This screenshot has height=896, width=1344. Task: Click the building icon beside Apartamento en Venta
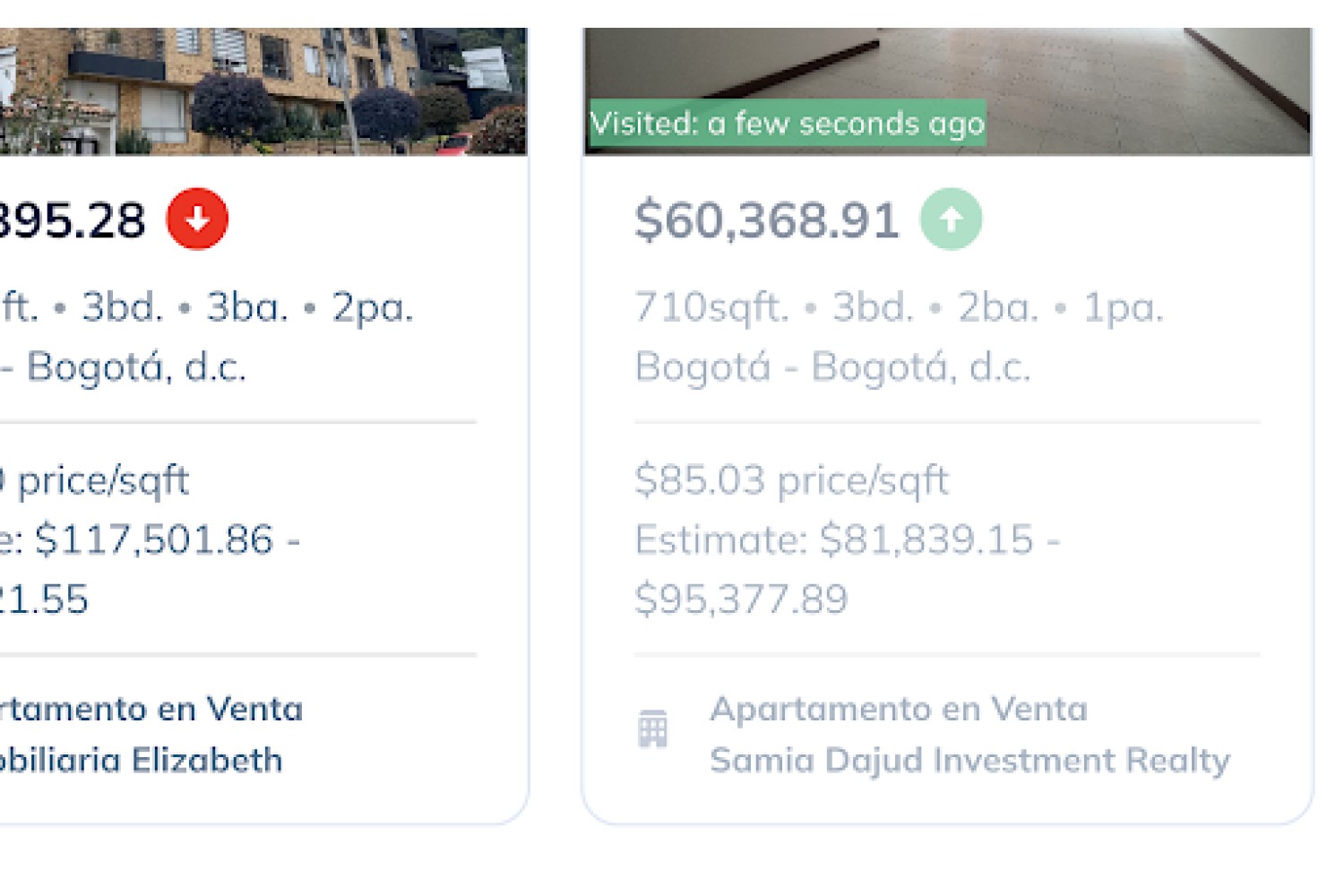pyautogui.click(x=652, y=729)
